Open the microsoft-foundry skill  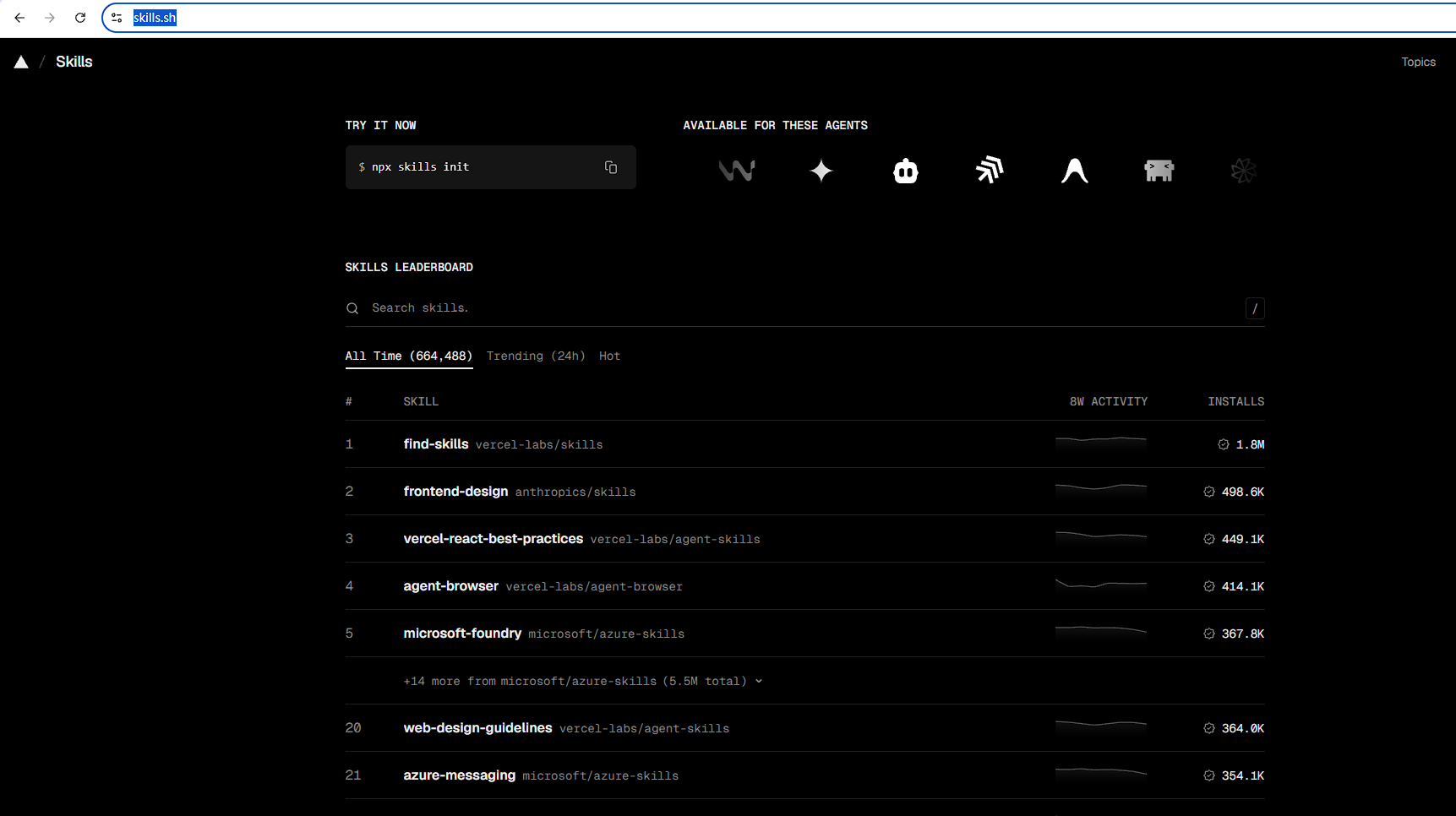pyautogui.click(x=462, y=634)
